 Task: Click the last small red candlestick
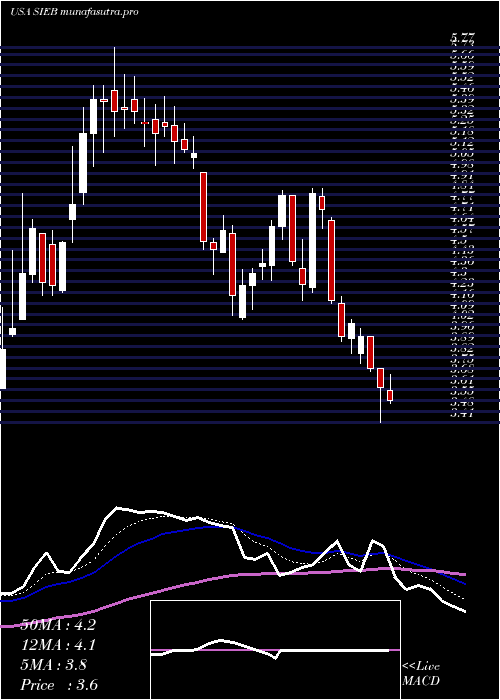pyautogui.click(x=390, y=395)
